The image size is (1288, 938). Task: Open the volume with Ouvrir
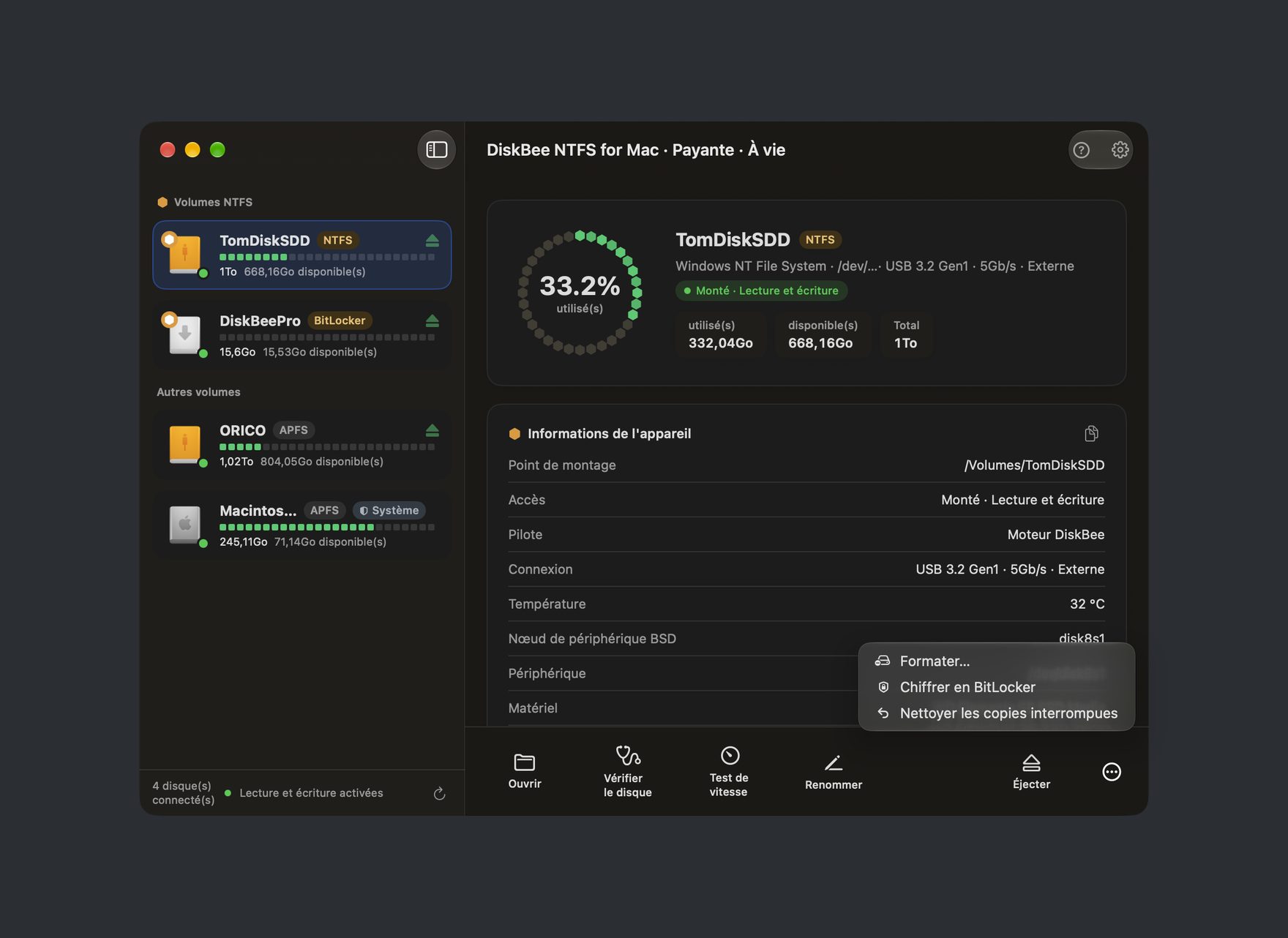525,771
